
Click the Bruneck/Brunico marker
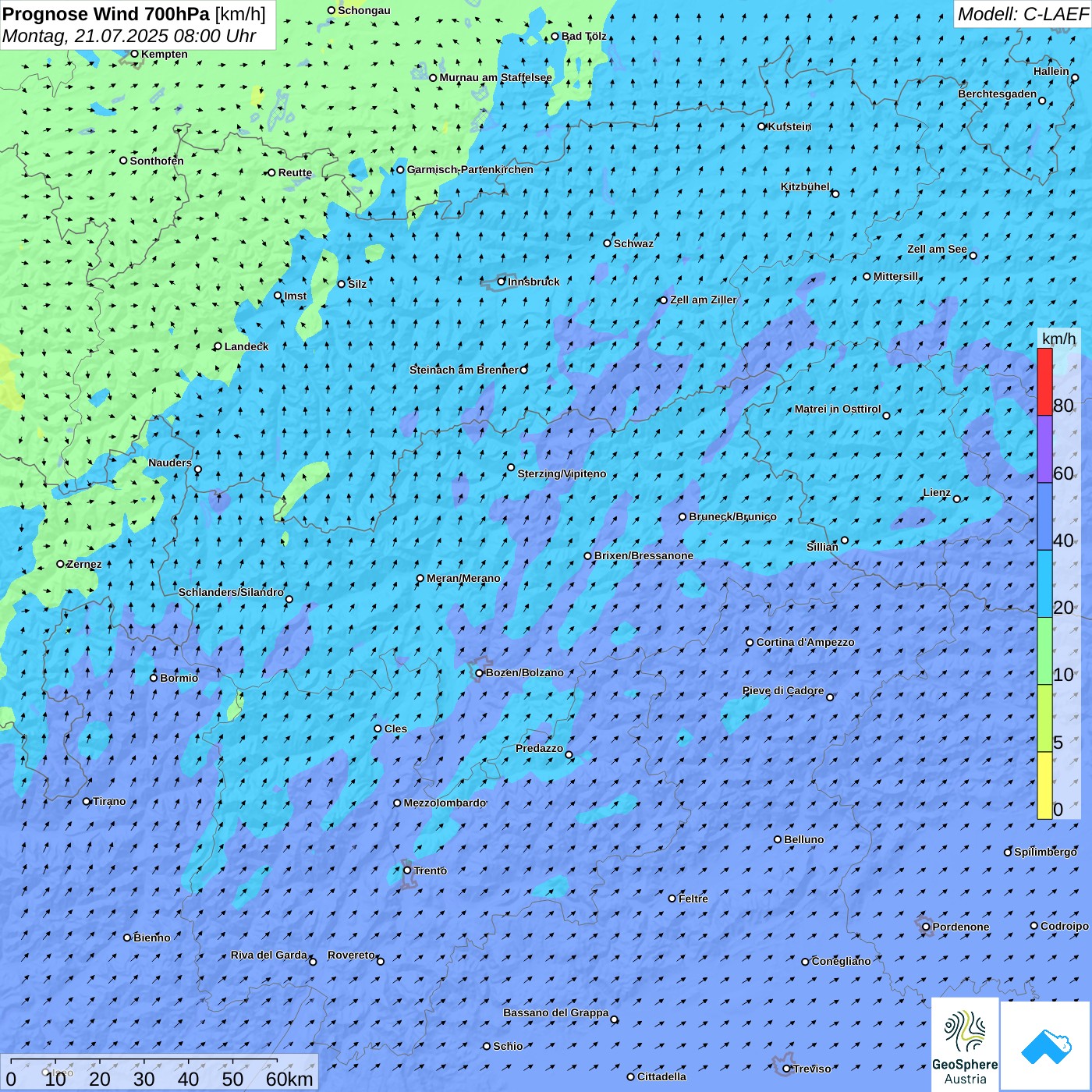coord(682,516)
